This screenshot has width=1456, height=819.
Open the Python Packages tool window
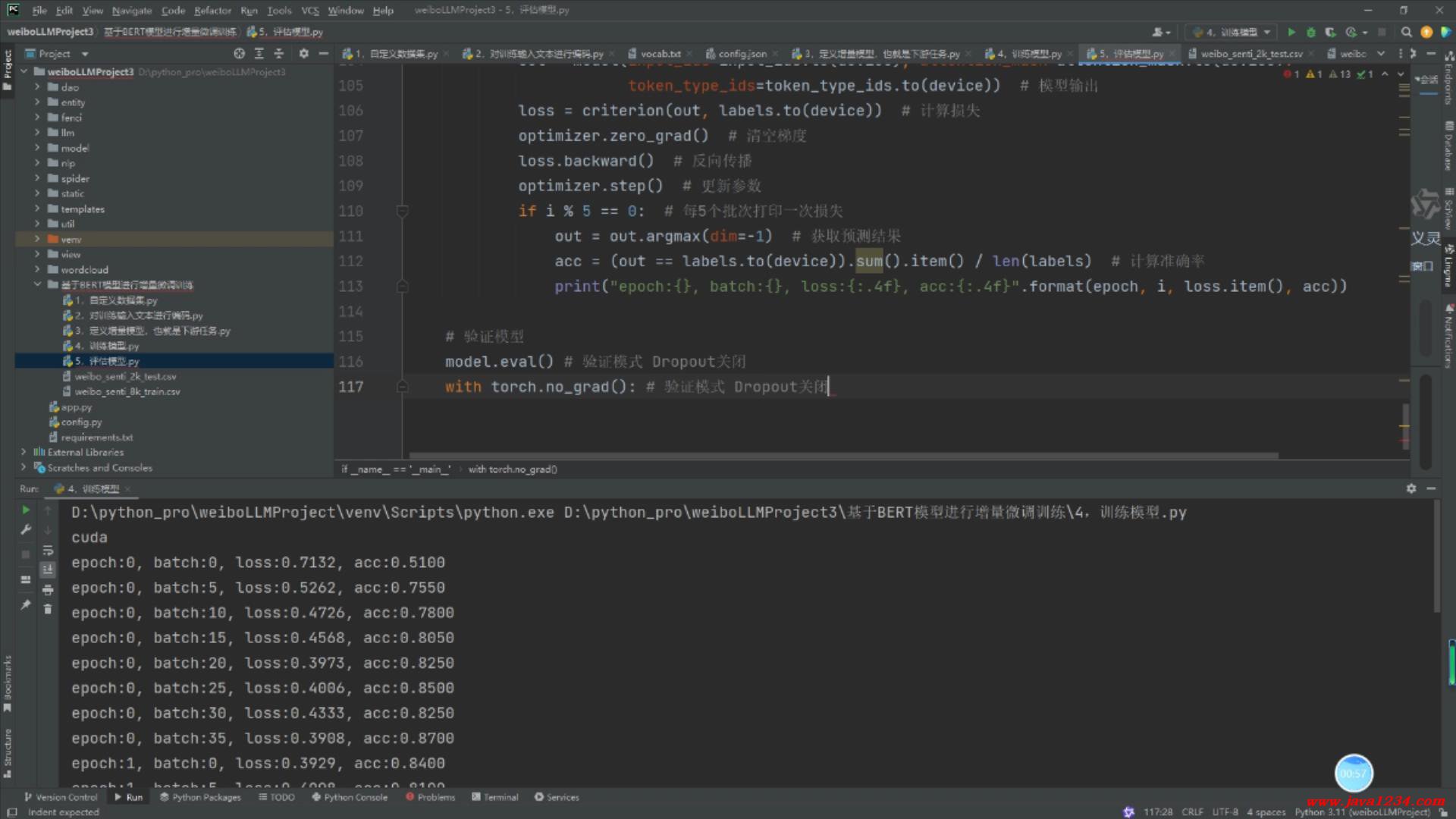[200, 797]
